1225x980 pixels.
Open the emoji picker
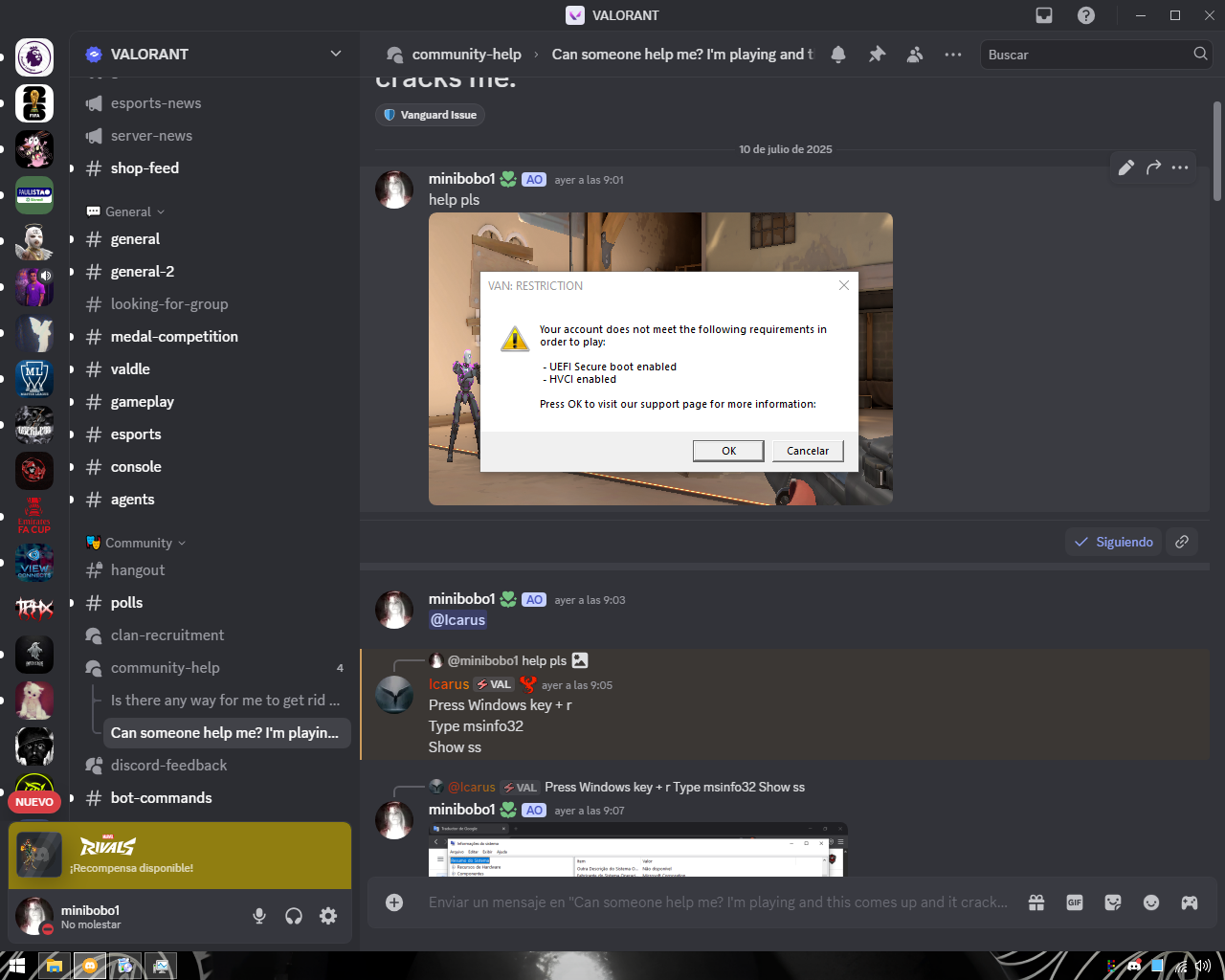tap(1151, 902)
